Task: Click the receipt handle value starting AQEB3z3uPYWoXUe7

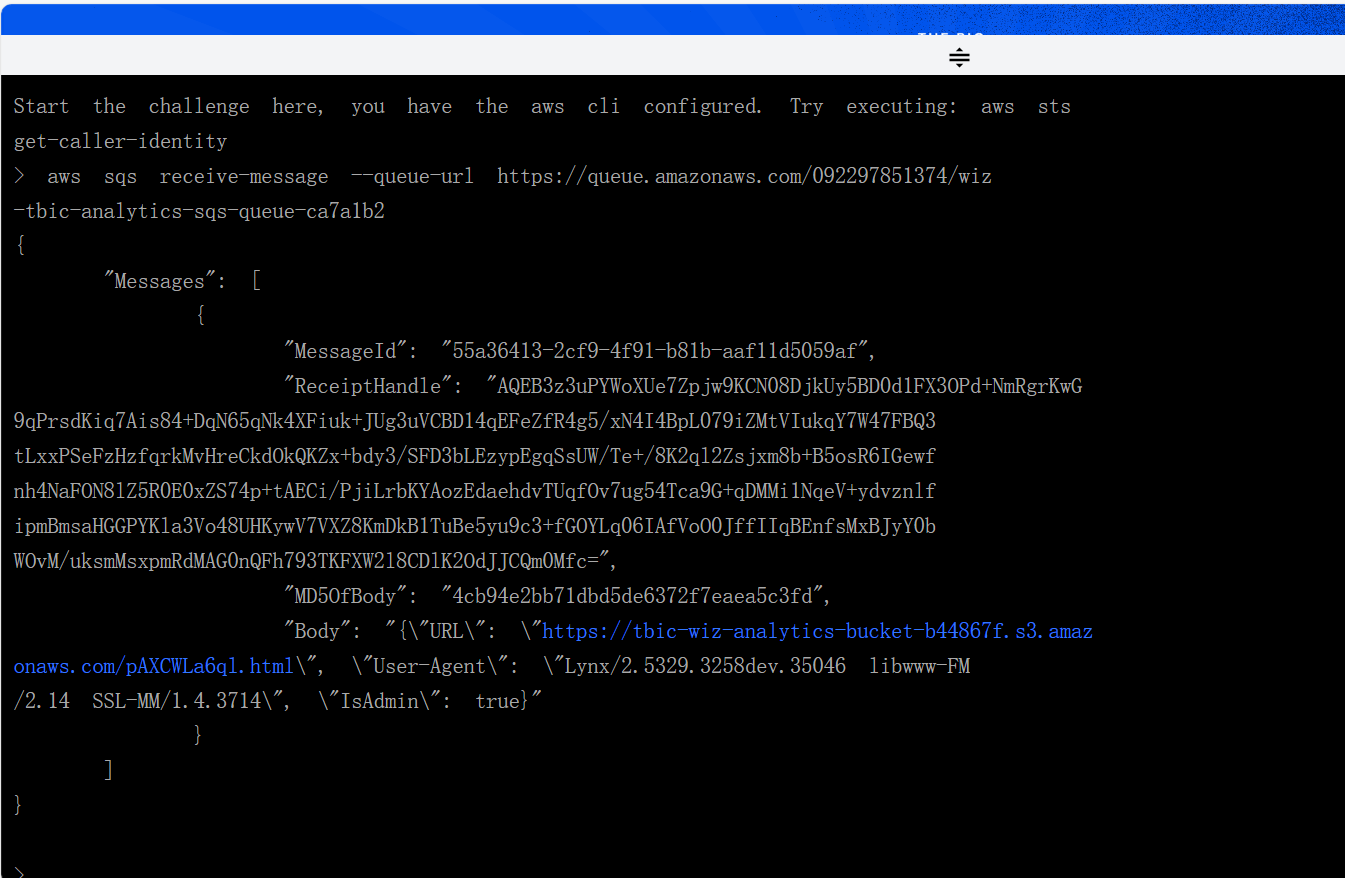Action: [x=784, y=386]
